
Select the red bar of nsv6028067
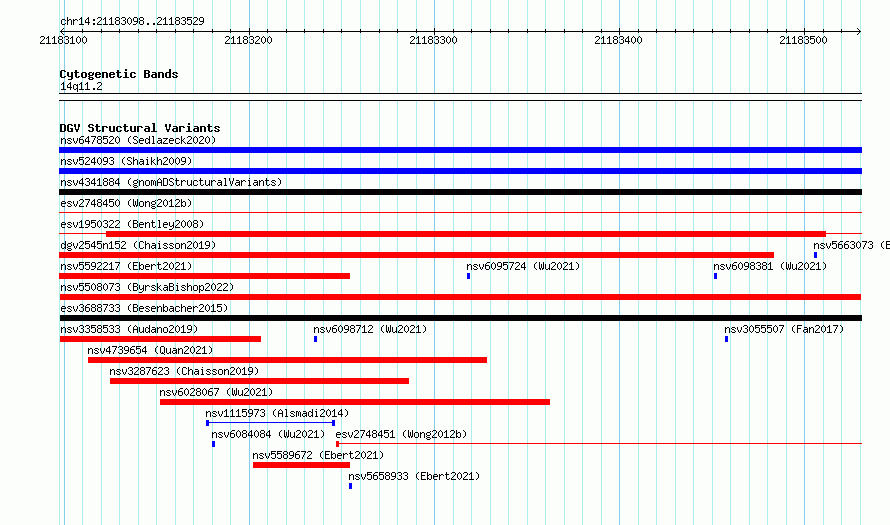click(355, 402)
